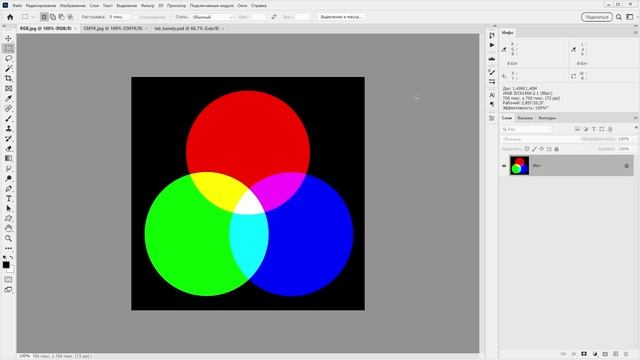Screen dimensions: 640x360
Task: Swap width and height values button
Action: coord(274,17)
